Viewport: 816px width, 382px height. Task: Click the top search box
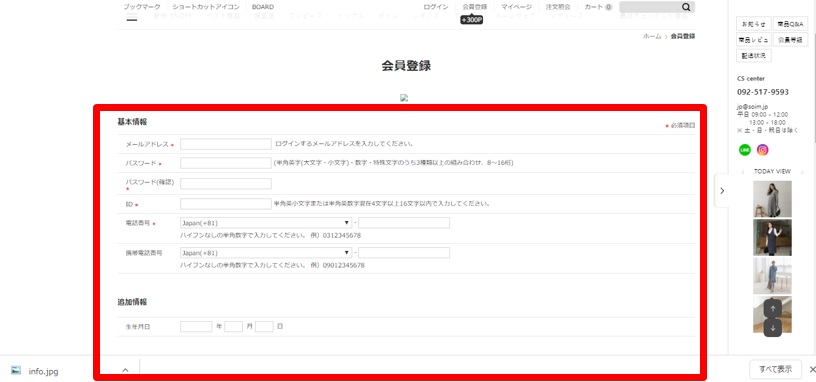650,7
